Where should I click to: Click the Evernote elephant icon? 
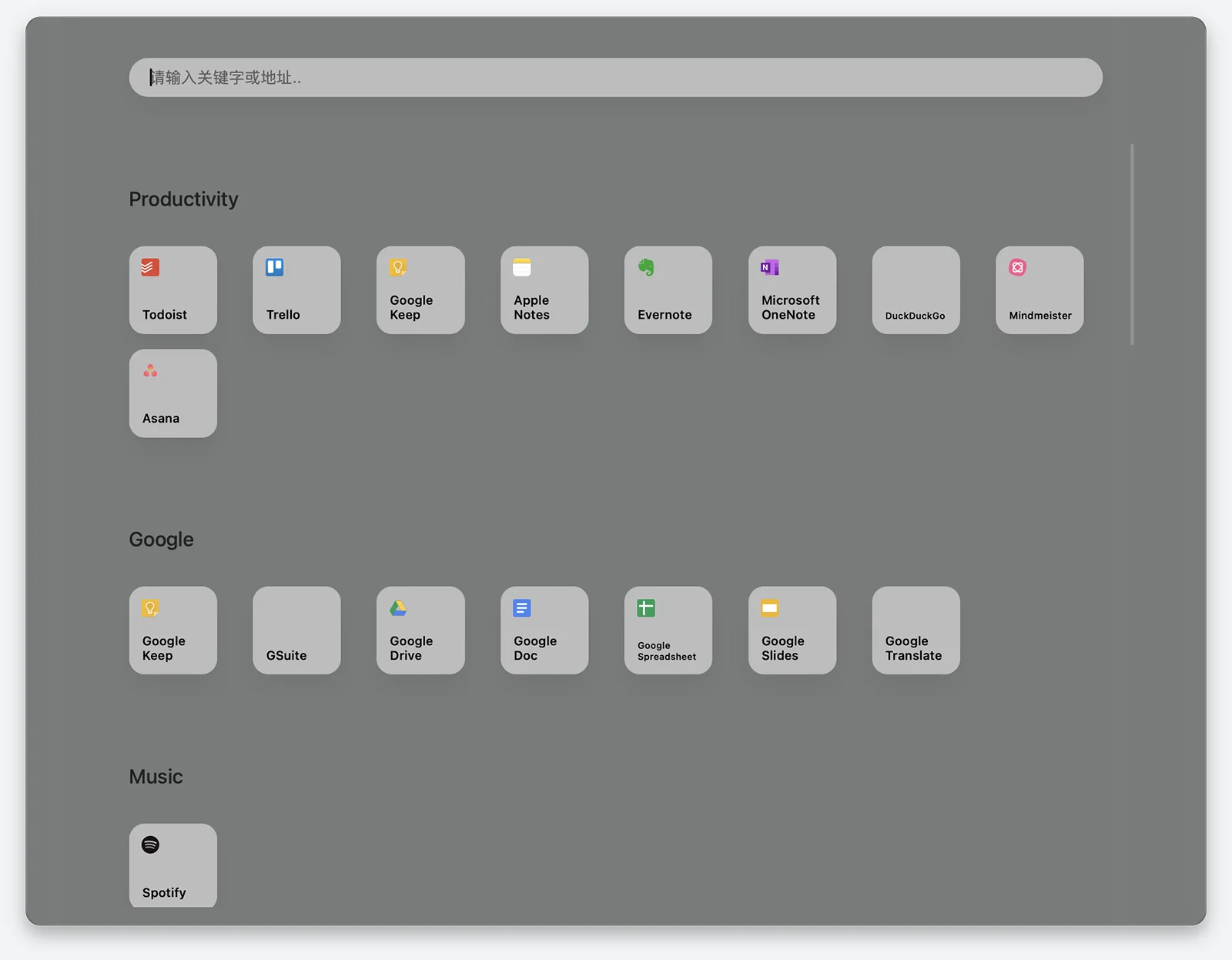click(646, 267)
